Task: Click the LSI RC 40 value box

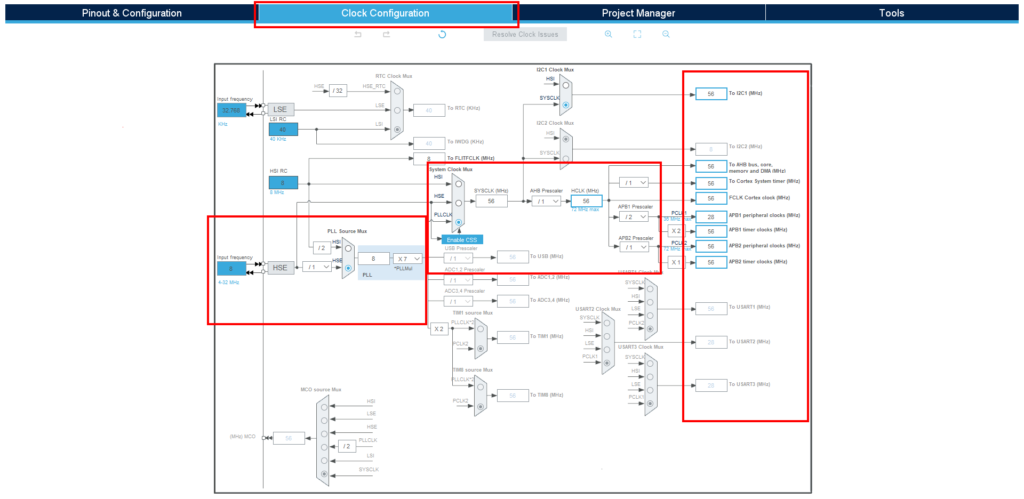Action: tap(283, 129)
